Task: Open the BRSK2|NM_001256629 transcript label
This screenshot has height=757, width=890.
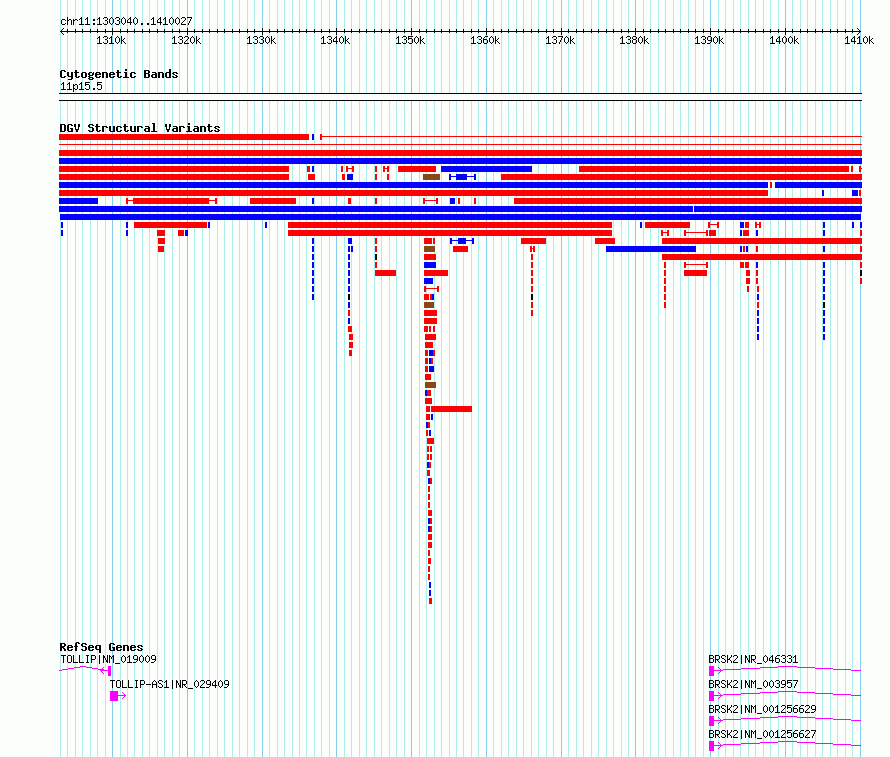Action: [x=762, y=709]
